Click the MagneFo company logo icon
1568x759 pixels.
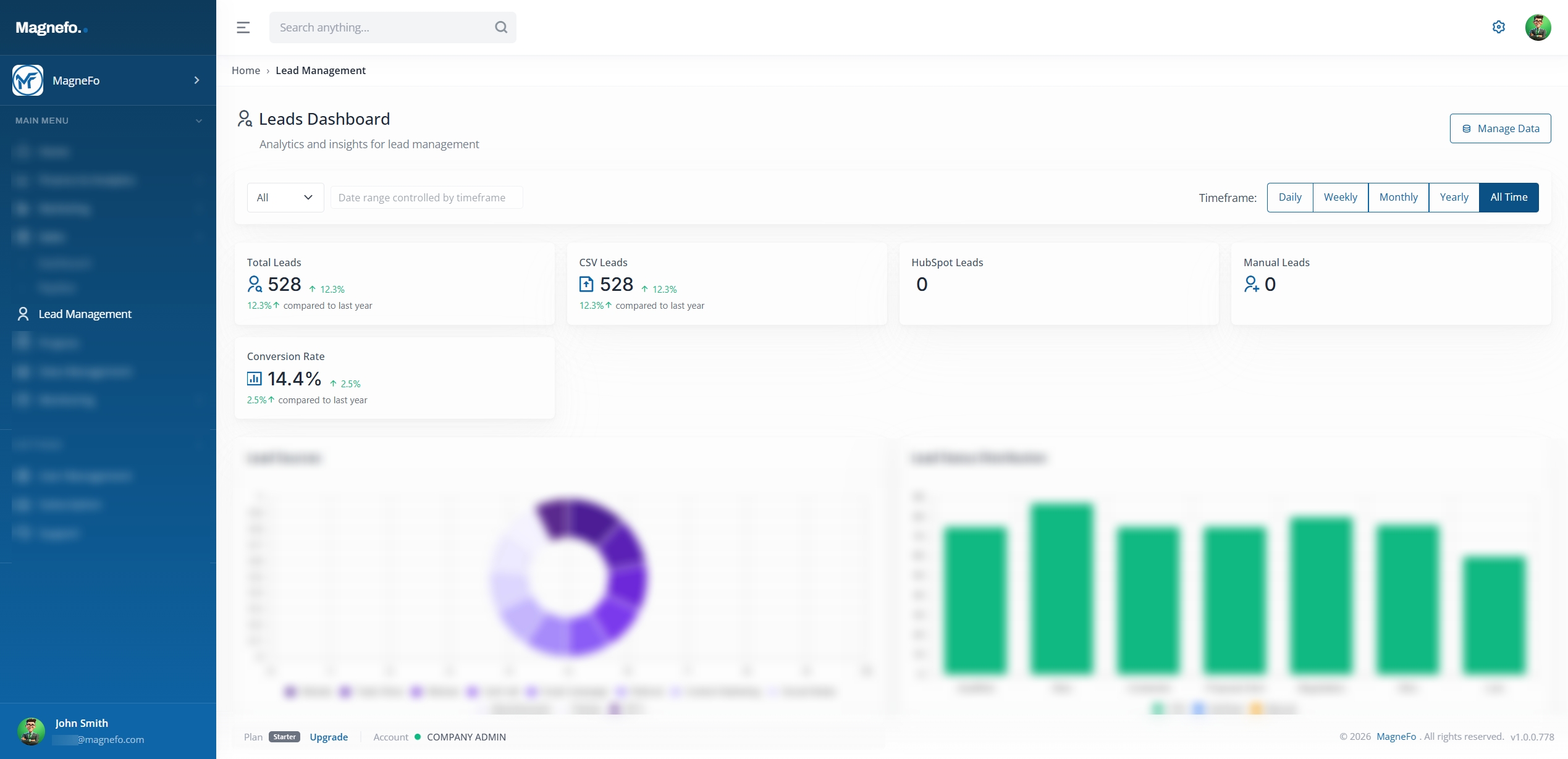tap(28, 80)
